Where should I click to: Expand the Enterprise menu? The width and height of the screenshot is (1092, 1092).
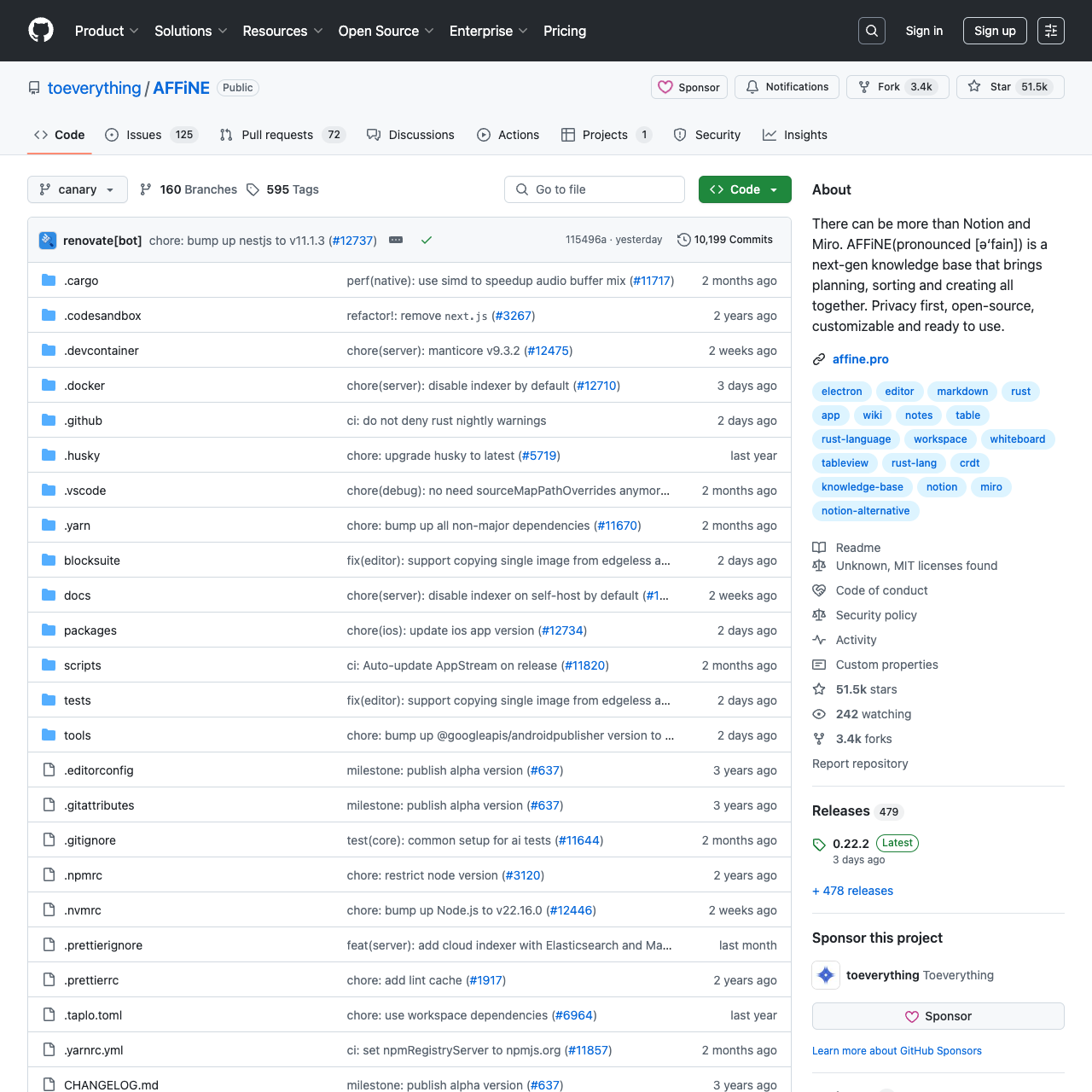[x=488, y=31]
